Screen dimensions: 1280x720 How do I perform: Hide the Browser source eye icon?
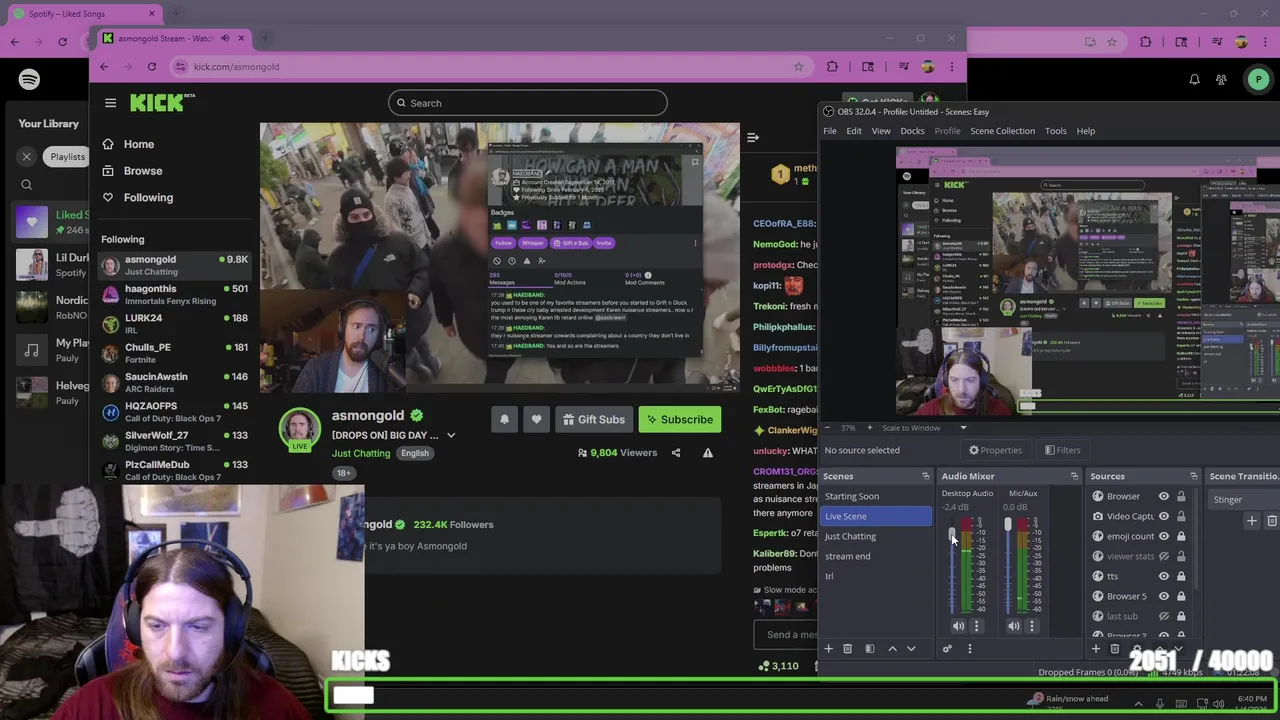point(1164,496)
